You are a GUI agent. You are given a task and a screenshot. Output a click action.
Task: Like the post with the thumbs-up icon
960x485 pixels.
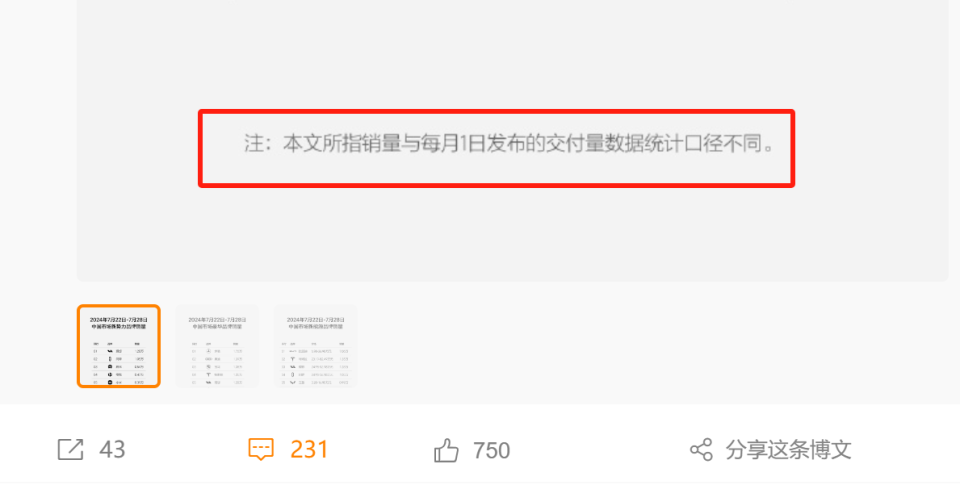pyautogui.click(x=446, y=450)
